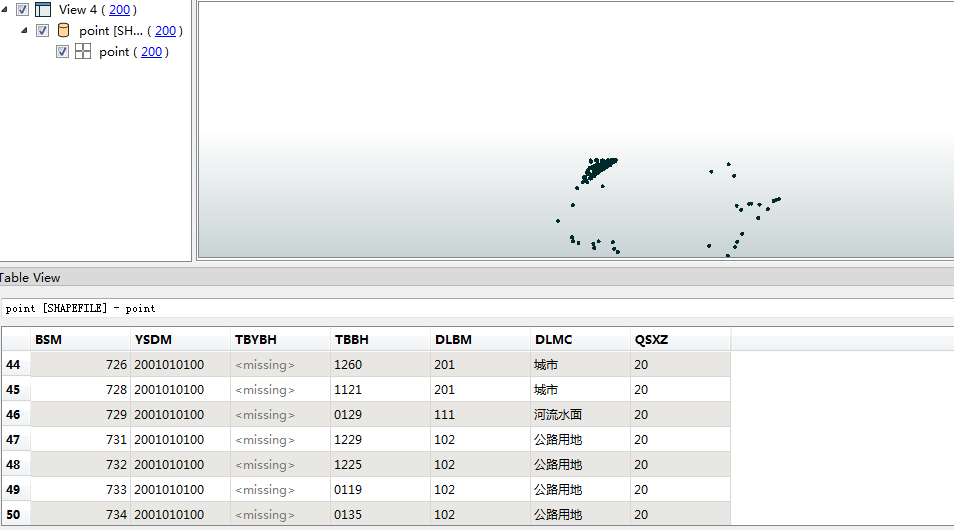Click TBBH cell 0119
The width and height of the screenshot is (954, 530).
click(x=381, y=489)
